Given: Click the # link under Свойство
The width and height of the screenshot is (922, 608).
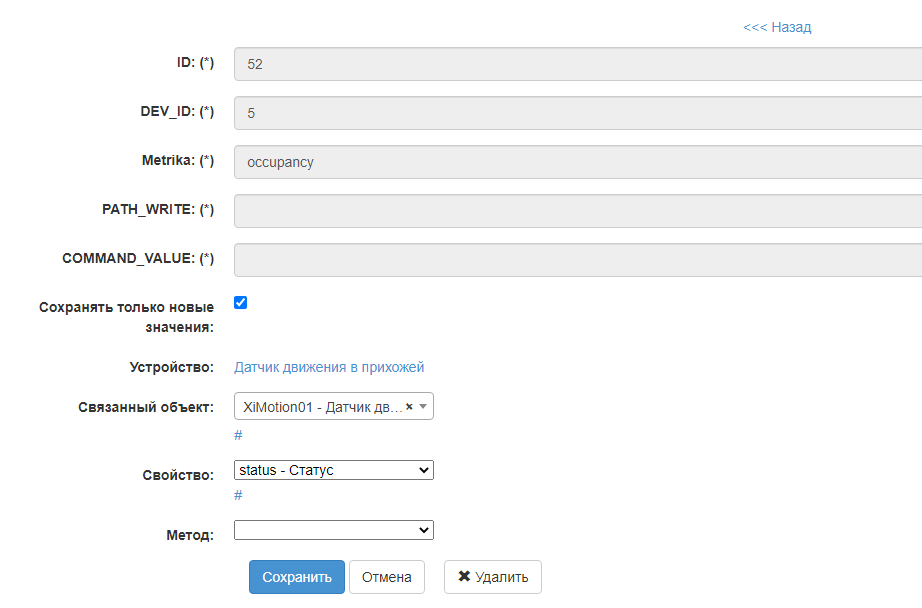Looking at the screenshot, I should pos(238,495).
